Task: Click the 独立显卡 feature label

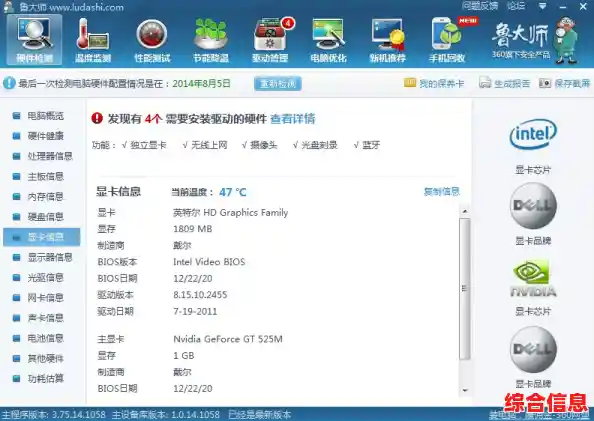Action: point(148,145)
